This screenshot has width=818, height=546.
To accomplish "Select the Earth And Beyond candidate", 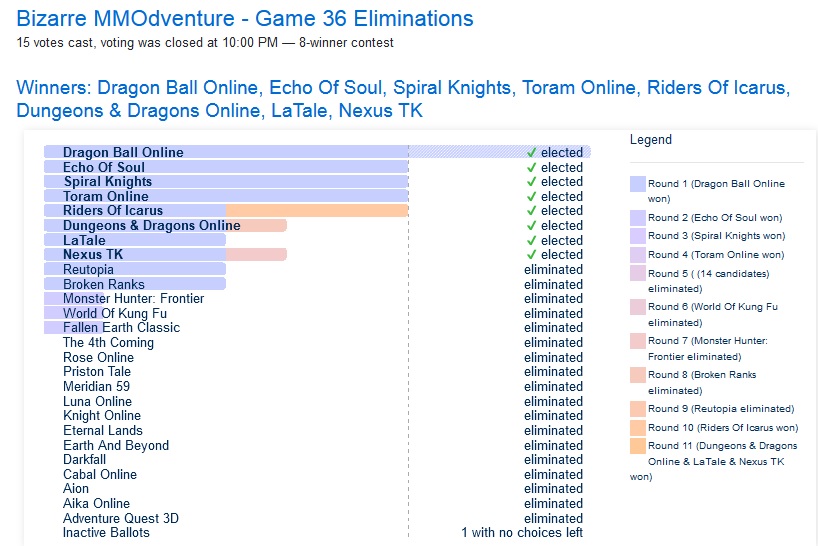I will point(116,445).
